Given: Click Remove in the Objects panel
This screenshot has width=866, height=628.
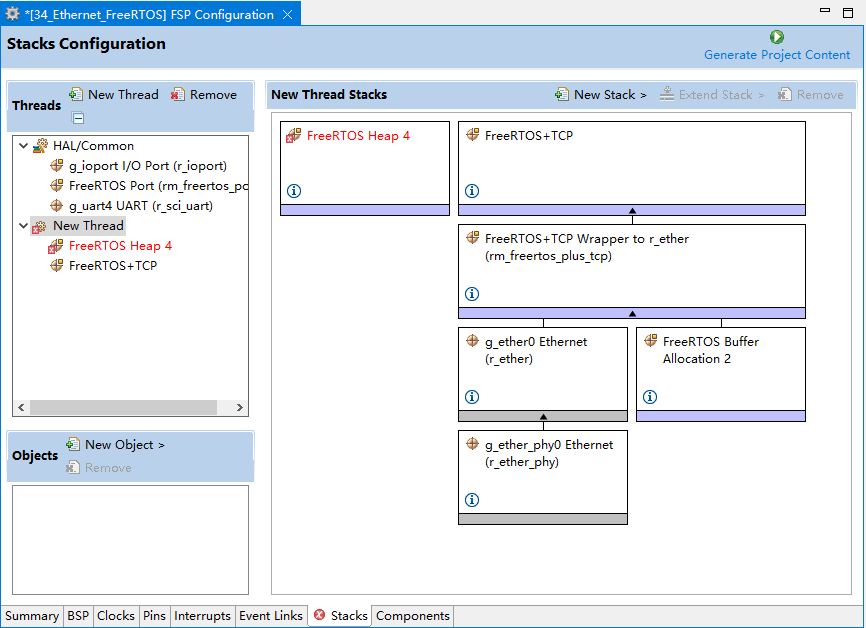Looking at the screenshot, I should pyautogui.click(x=99, y=468).
